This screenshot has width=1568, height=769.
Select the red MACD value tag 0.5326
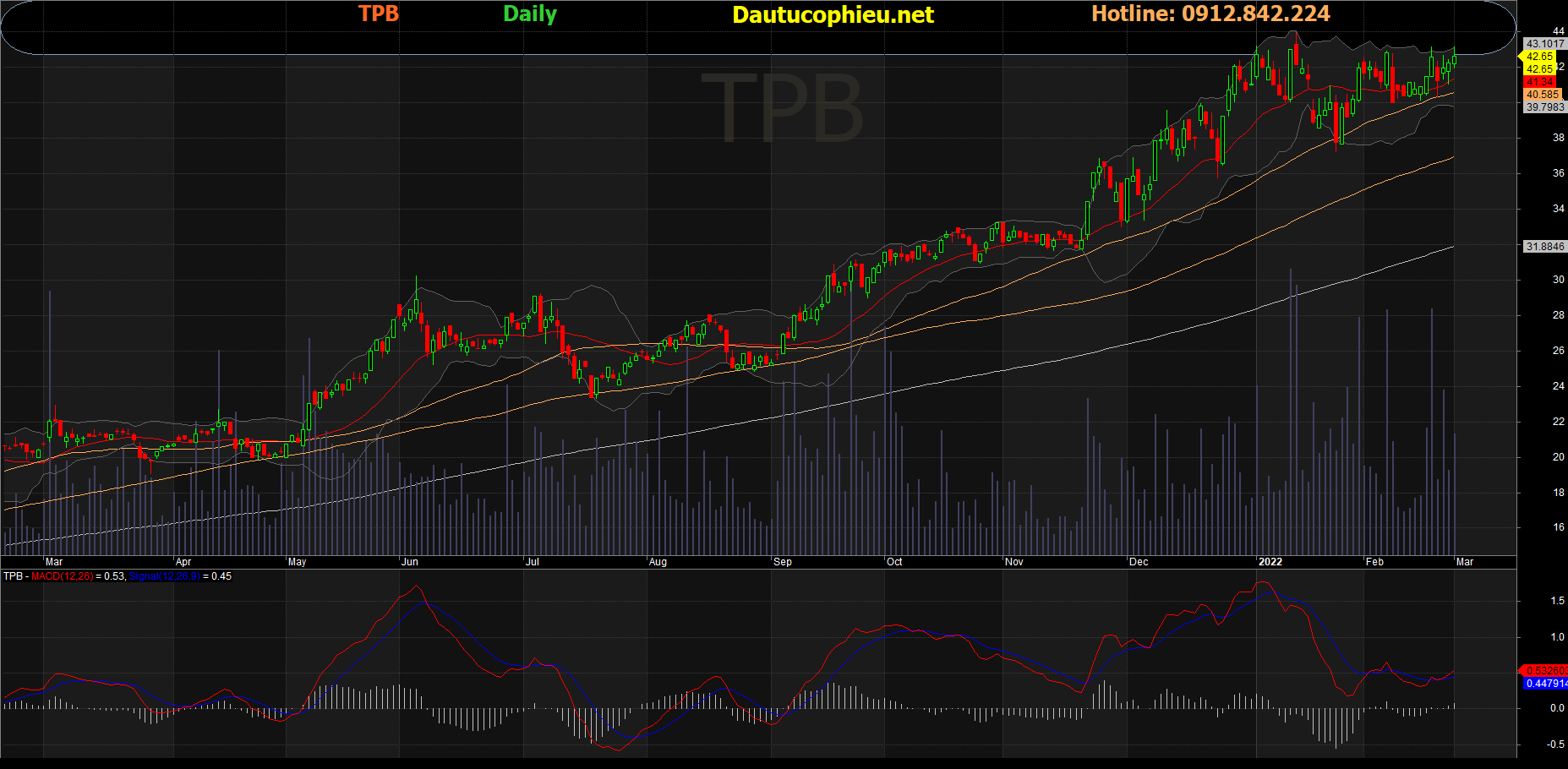click(1545, 671)
